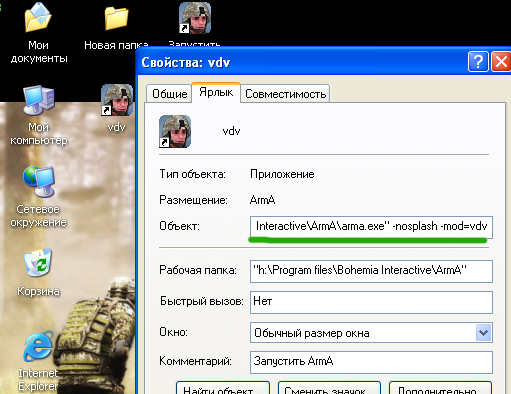This screenshot has width=511, height=394.
Task: Select the Ярлык tab
Action: pos(216,92)
